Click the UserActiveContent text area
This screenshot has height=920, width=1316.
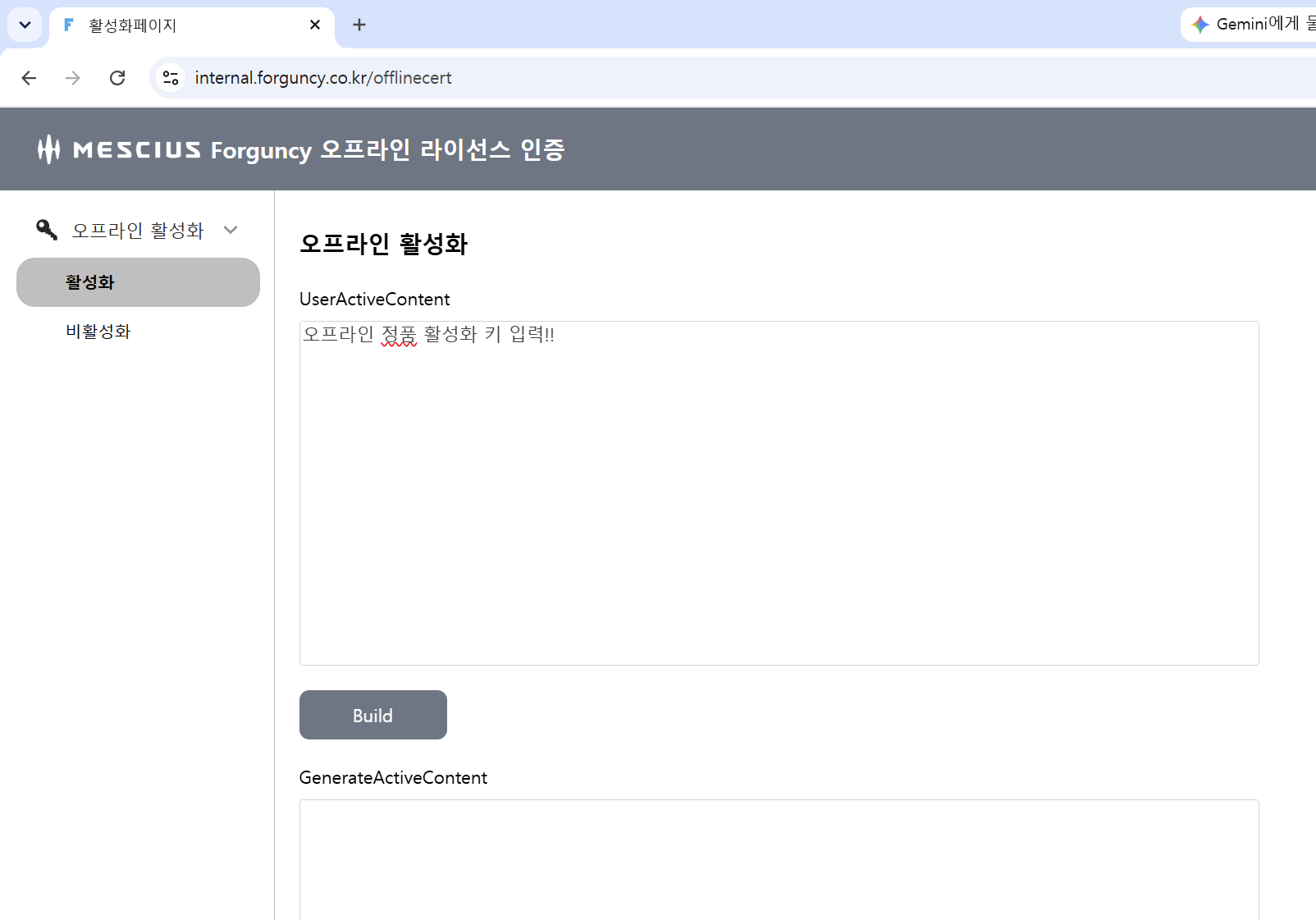(779, 493)
